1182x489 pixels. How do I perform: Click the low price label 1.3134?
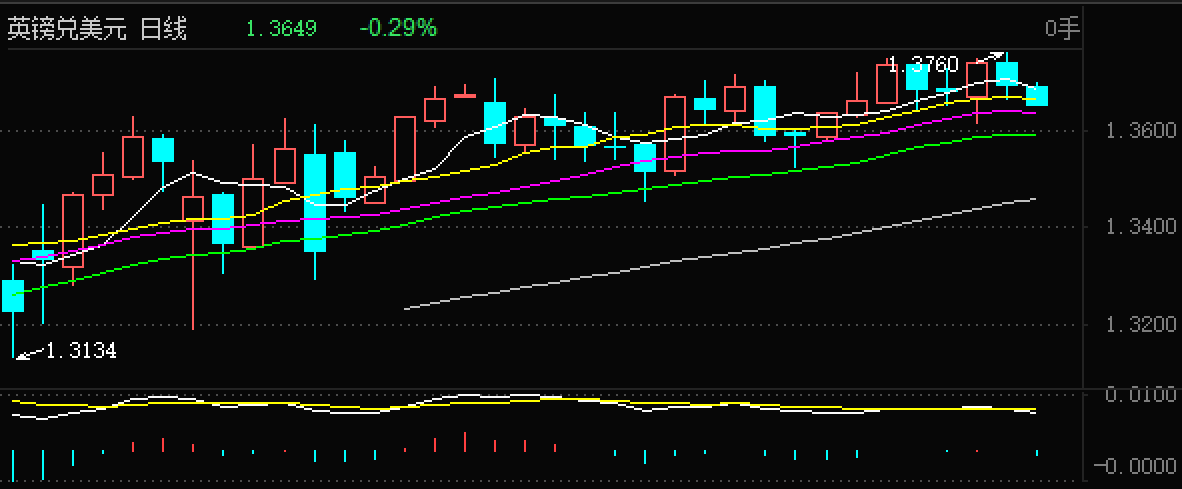[x=81, y=350]
